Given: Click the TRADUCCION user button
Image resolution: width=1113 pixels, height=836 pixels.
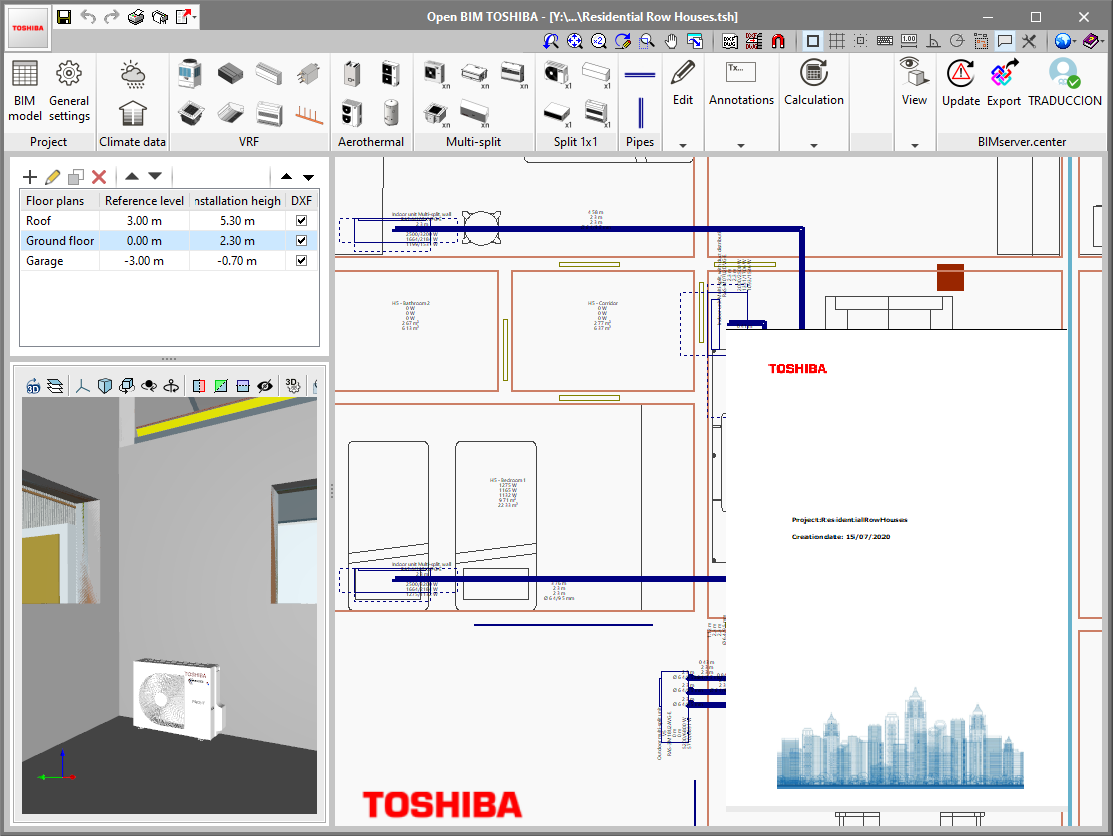Looking at the screenshot, I should (1065, 83).
